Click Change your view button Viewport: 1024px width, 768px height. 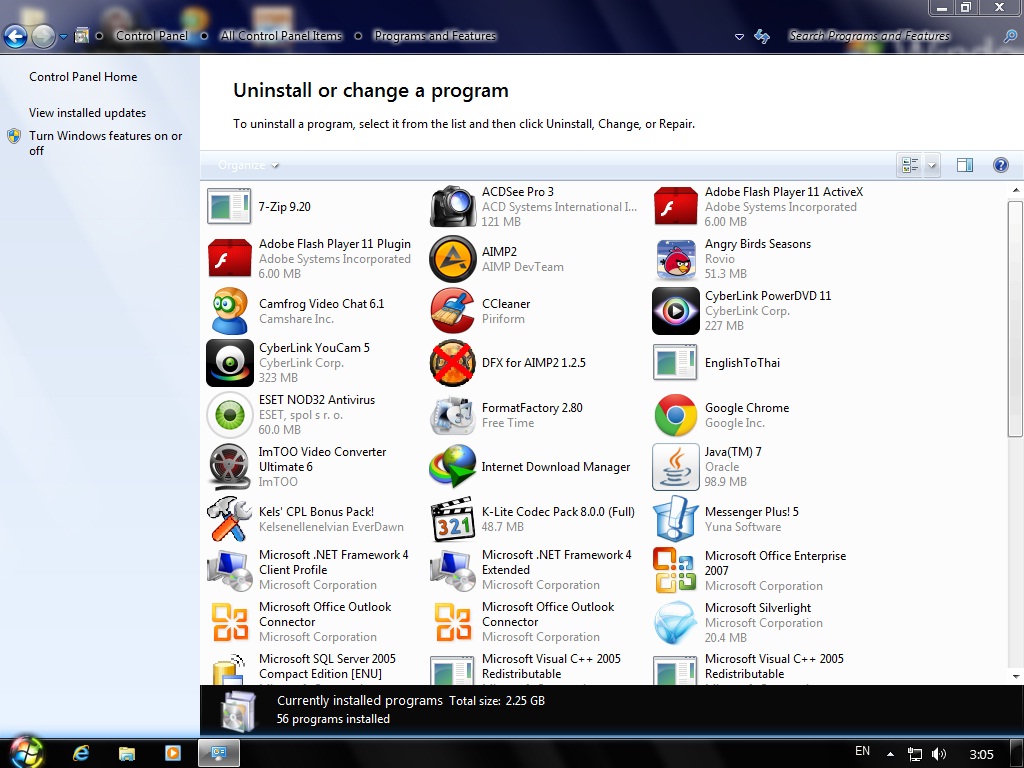click(x=910, y=165)
